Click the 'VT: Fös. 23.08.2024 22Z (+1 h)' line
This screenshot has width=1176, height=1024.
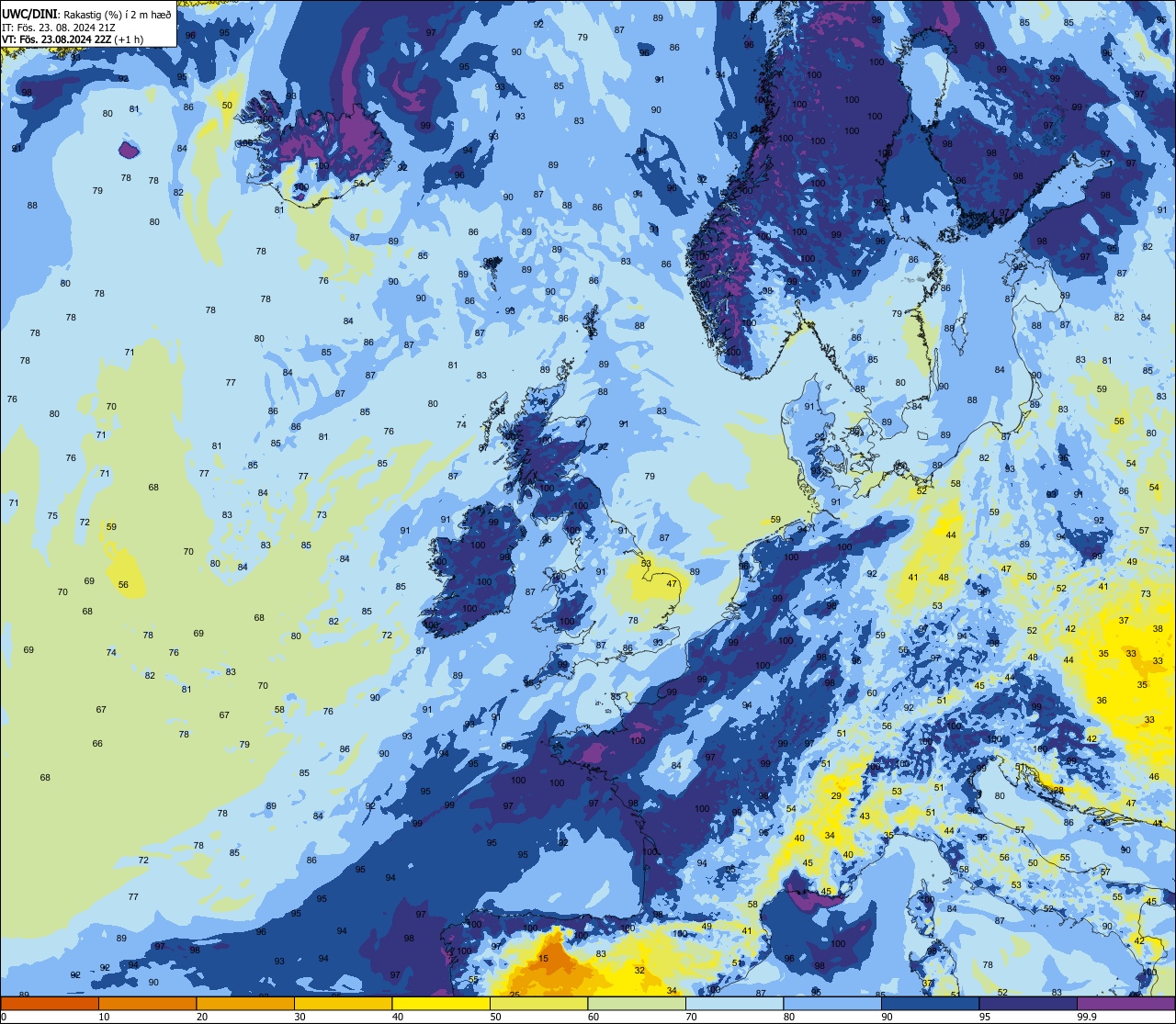(x=73, y=39)
